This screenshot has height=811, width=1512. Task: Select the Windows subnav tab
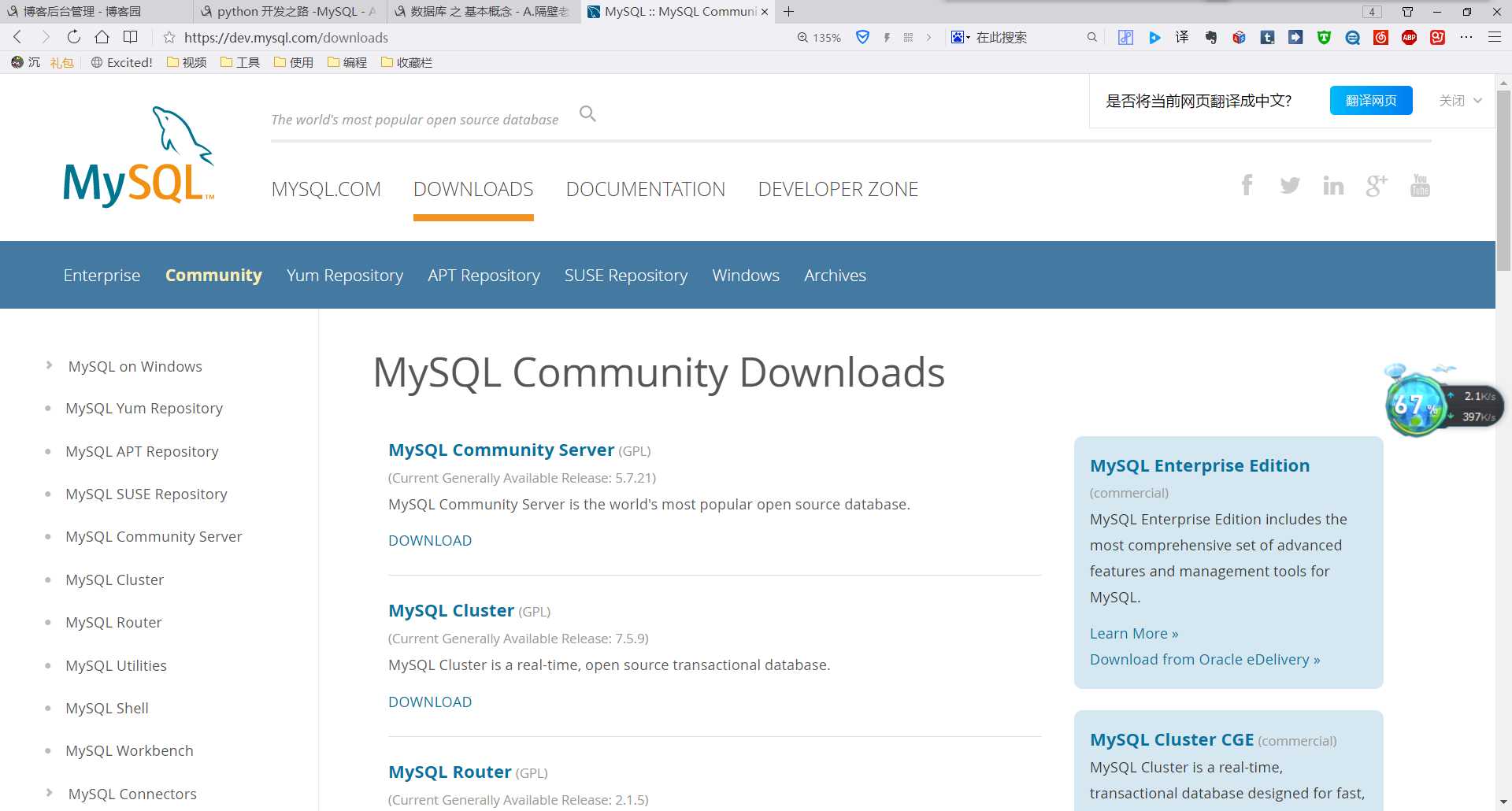click(746, 275)
